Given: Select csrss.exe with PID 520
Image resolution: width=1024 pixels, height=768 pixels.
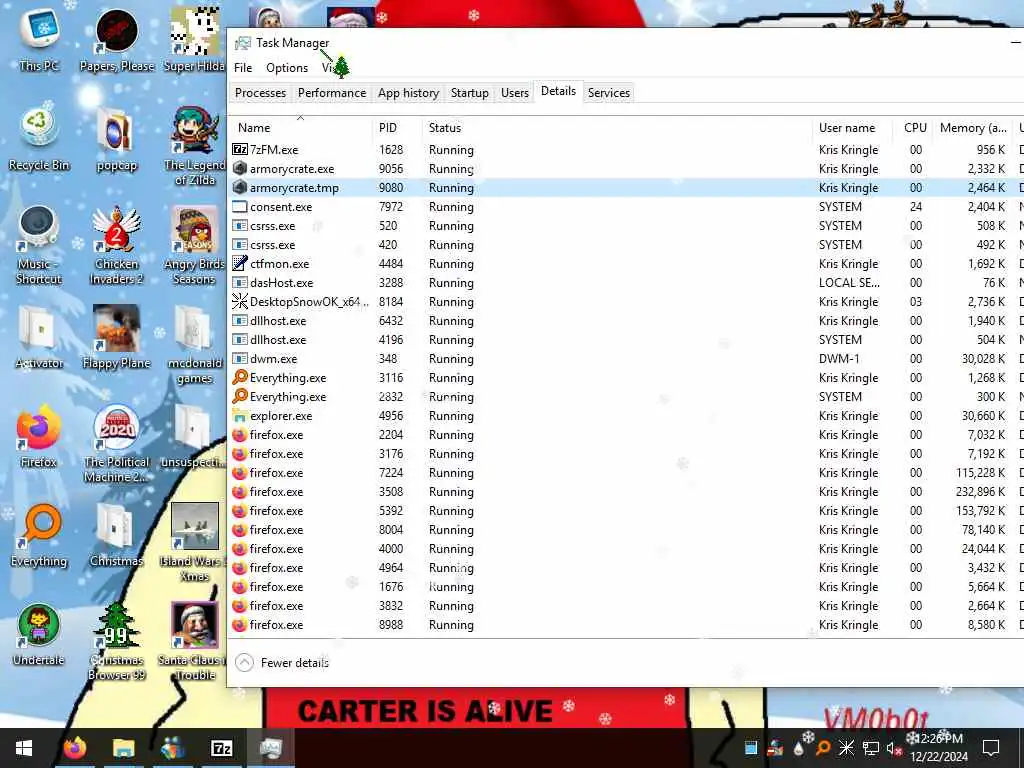Looking at the screenshot, I should coord(624,225).
